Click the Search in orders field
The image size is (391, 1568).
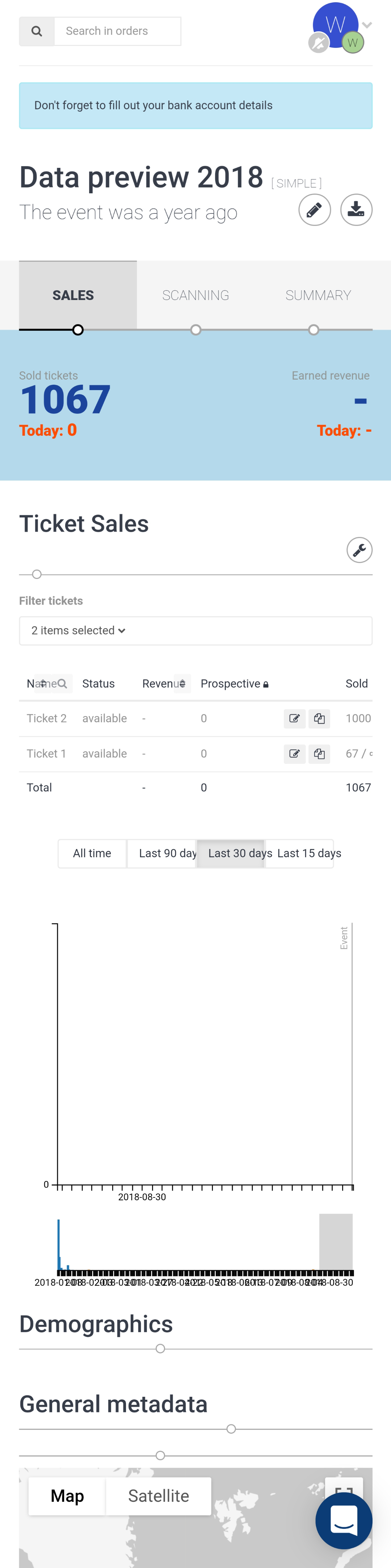click(118, 31)
